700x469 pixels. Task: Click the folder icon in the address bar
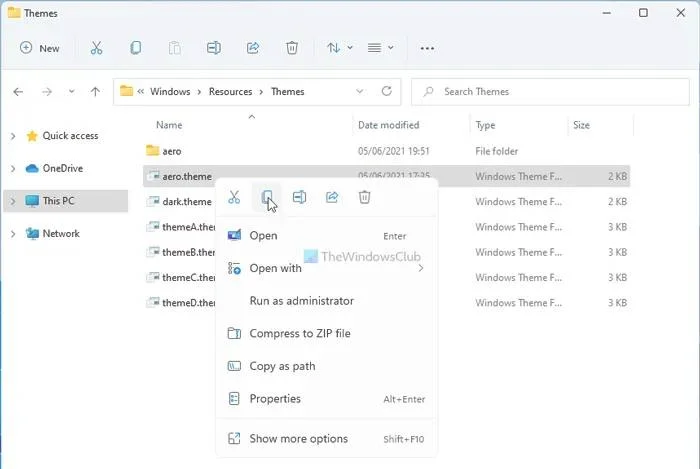[x=126, y=91]
